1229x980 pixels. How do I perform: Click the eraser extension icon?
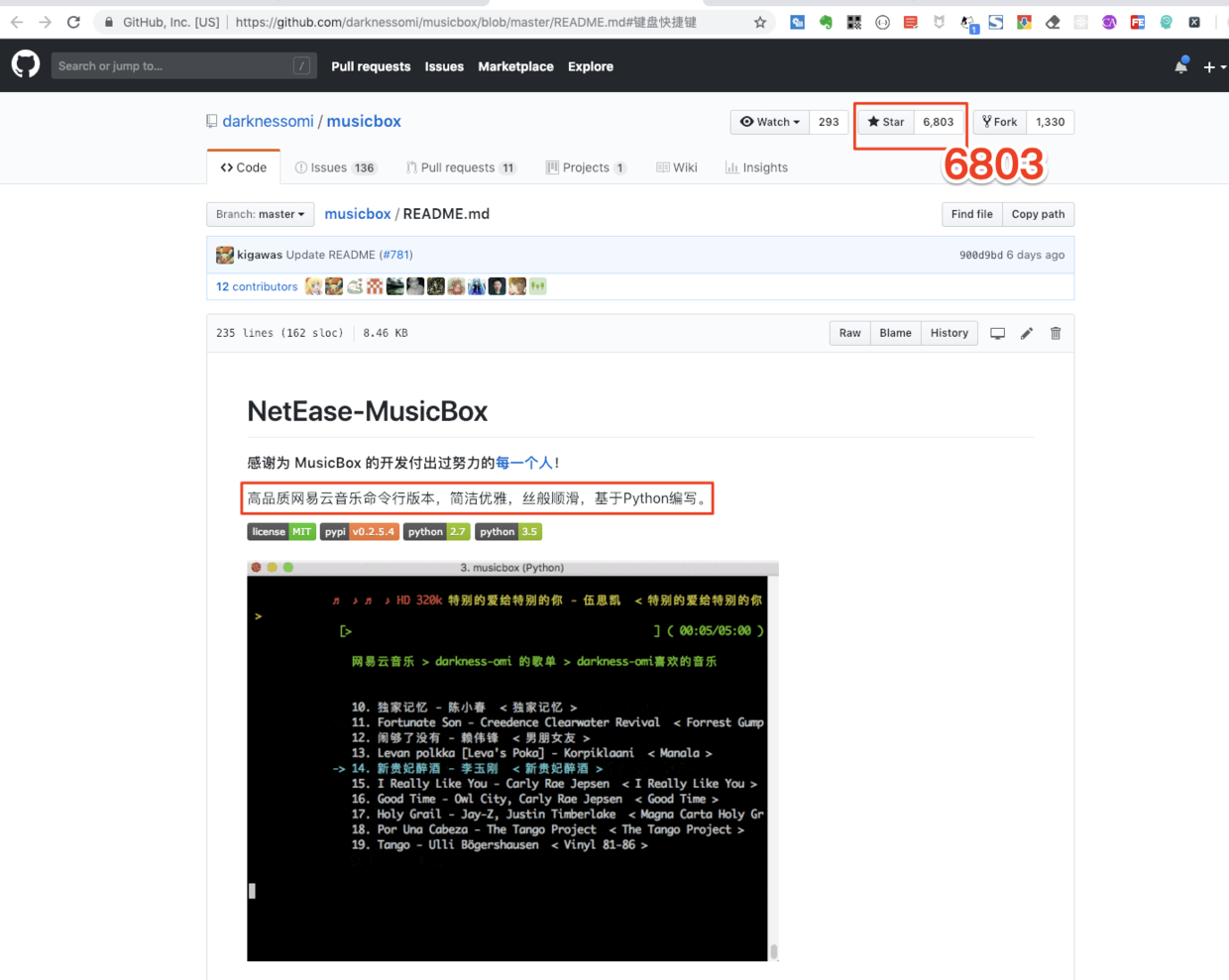[x=1053, y=22]
